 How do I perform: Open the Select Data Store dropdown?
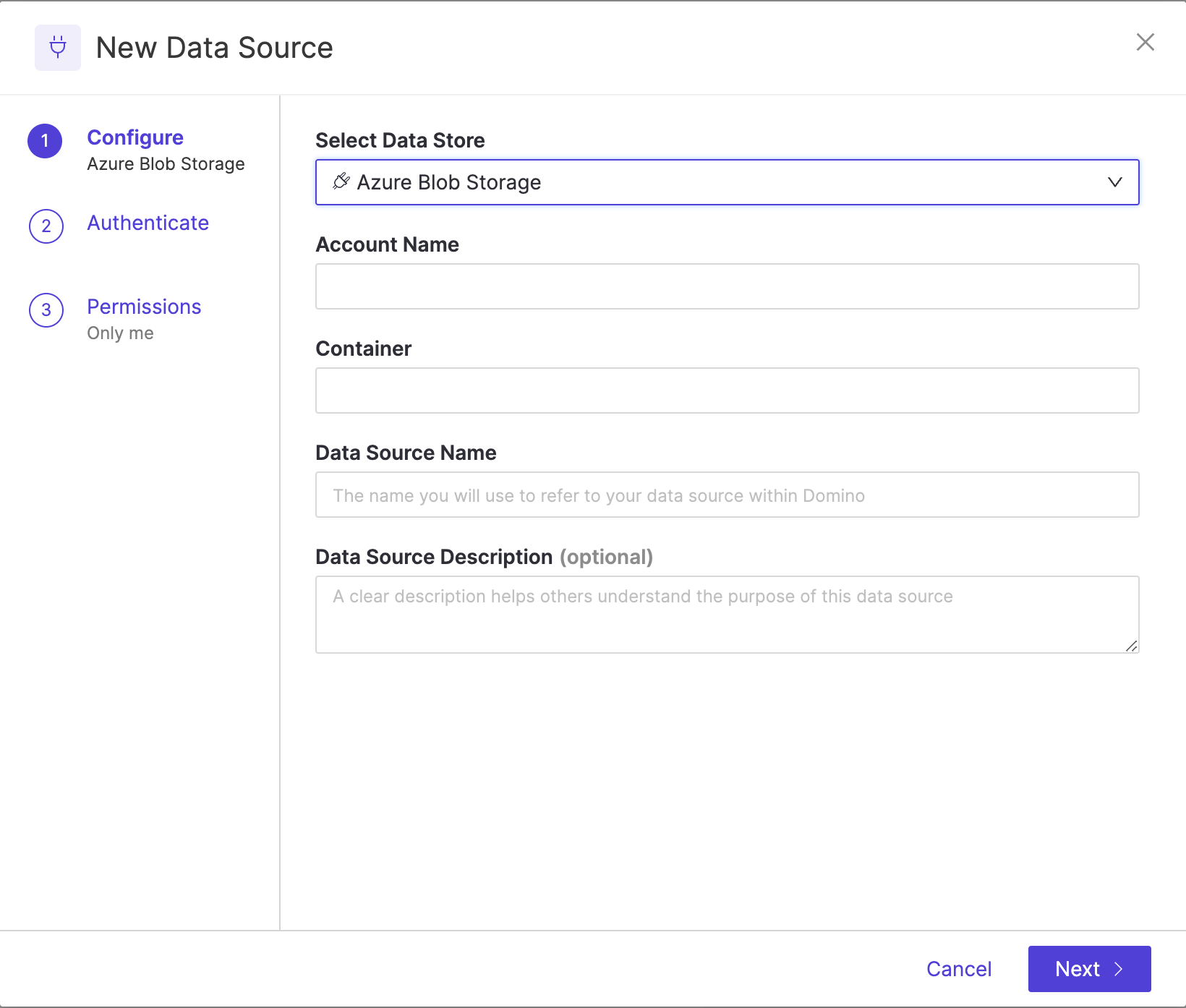(728, 182)
